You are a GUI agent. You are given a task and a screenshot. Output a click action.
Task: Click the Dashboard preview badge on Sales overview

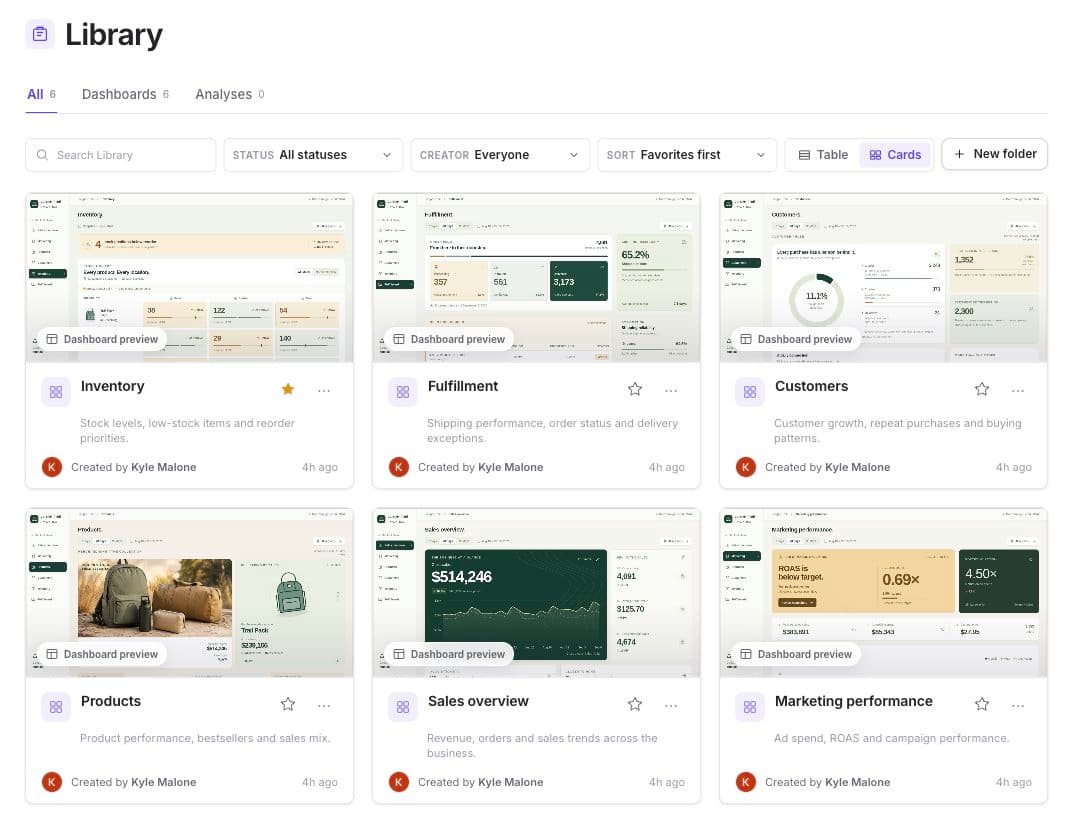(449, 654)
